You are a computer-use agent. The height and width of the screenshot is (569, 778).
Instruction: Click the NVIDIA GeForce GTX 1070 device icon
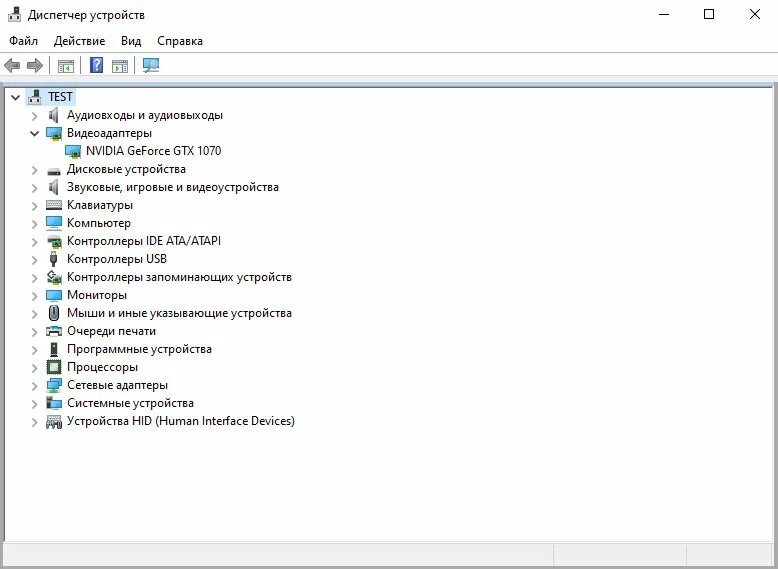point(73,151)
